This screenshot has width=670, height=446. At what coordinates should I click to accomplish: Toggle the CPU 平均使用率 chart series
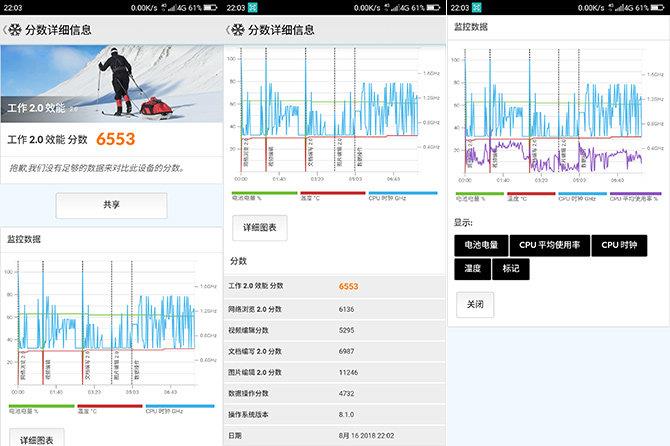pyautogui.click(x=548, y=244)
